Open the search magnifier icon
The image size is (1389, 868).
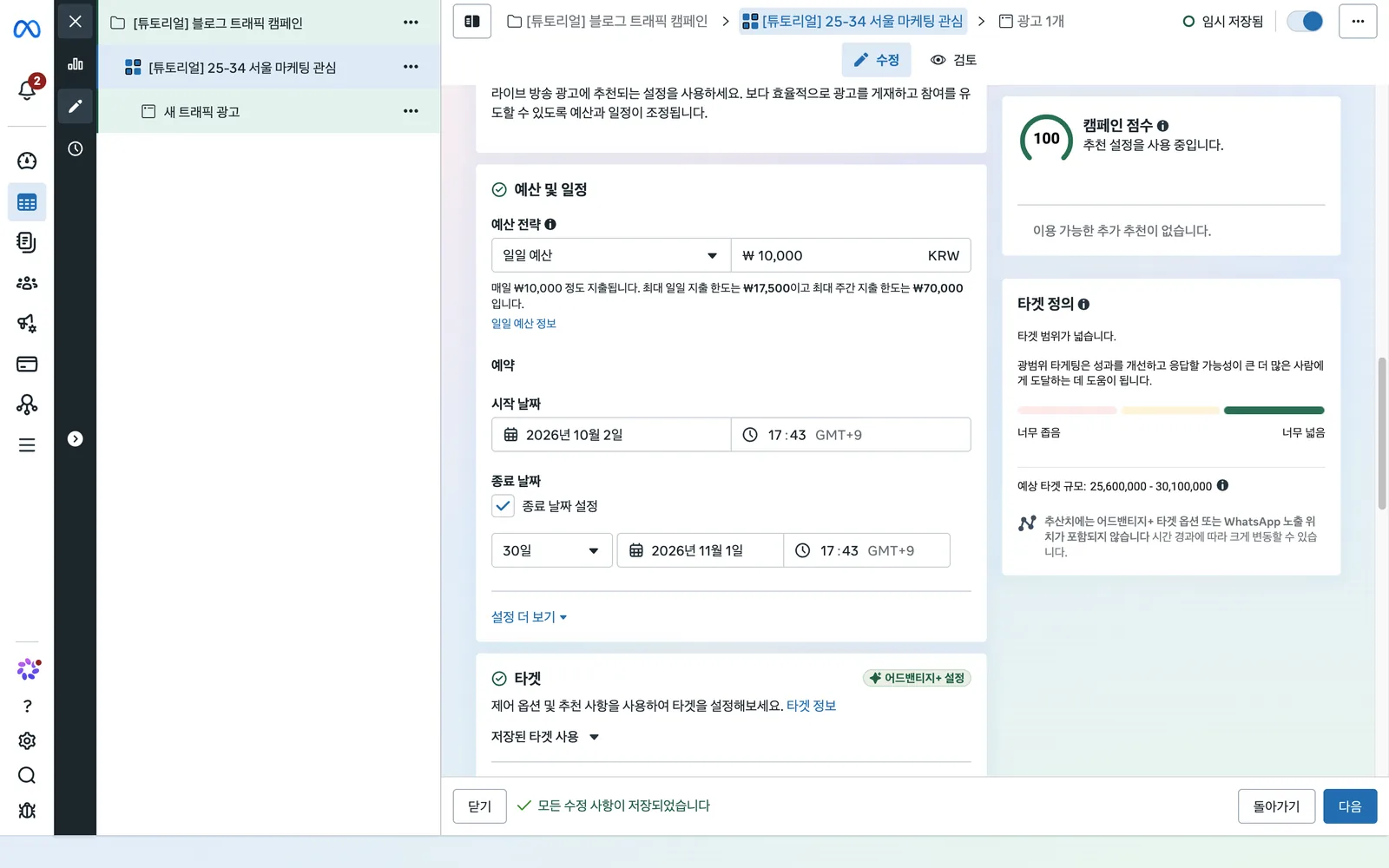27,775
